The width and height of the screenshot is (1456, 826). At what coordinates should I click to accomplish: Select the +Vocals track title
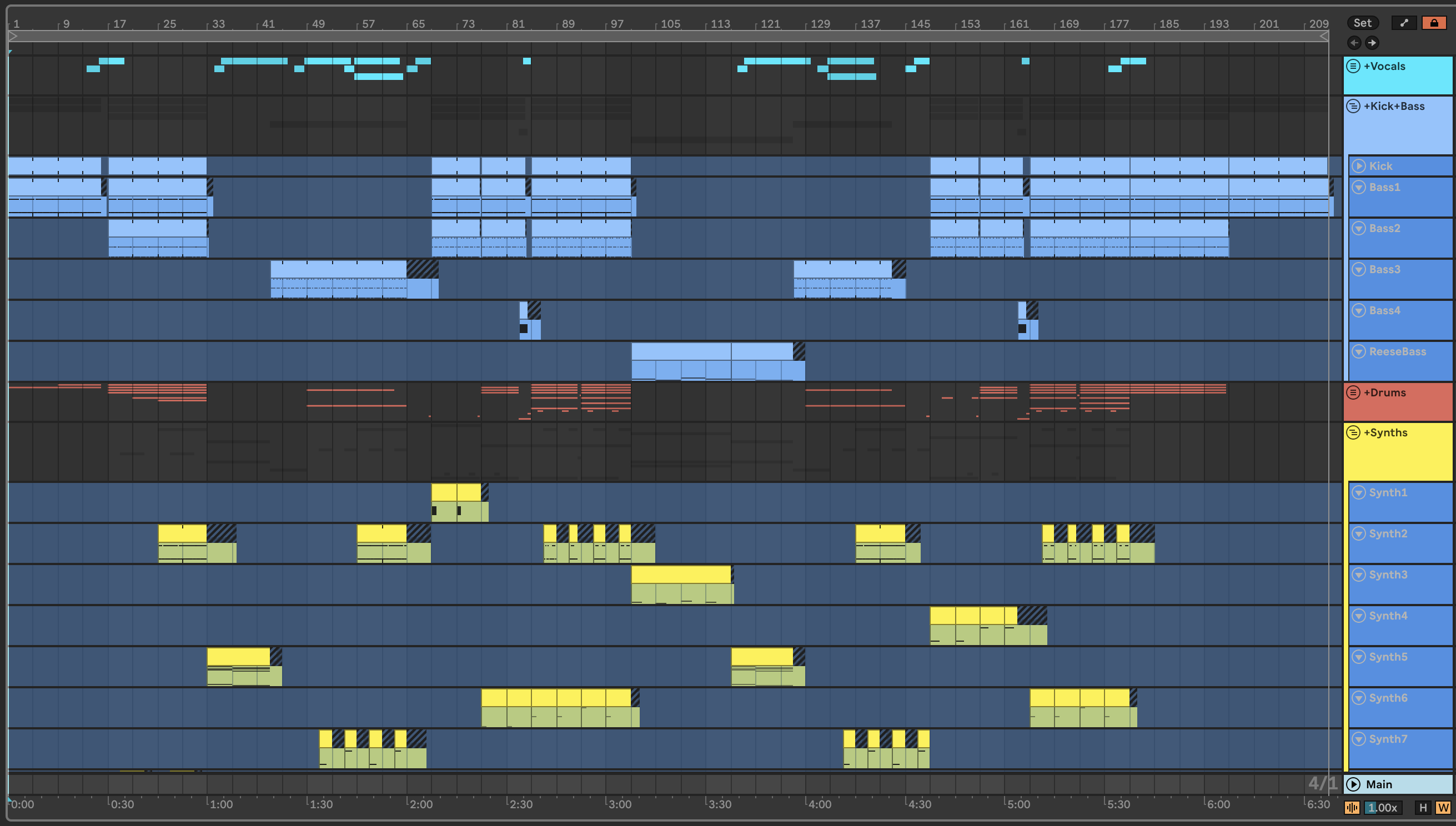(1384, 66)
